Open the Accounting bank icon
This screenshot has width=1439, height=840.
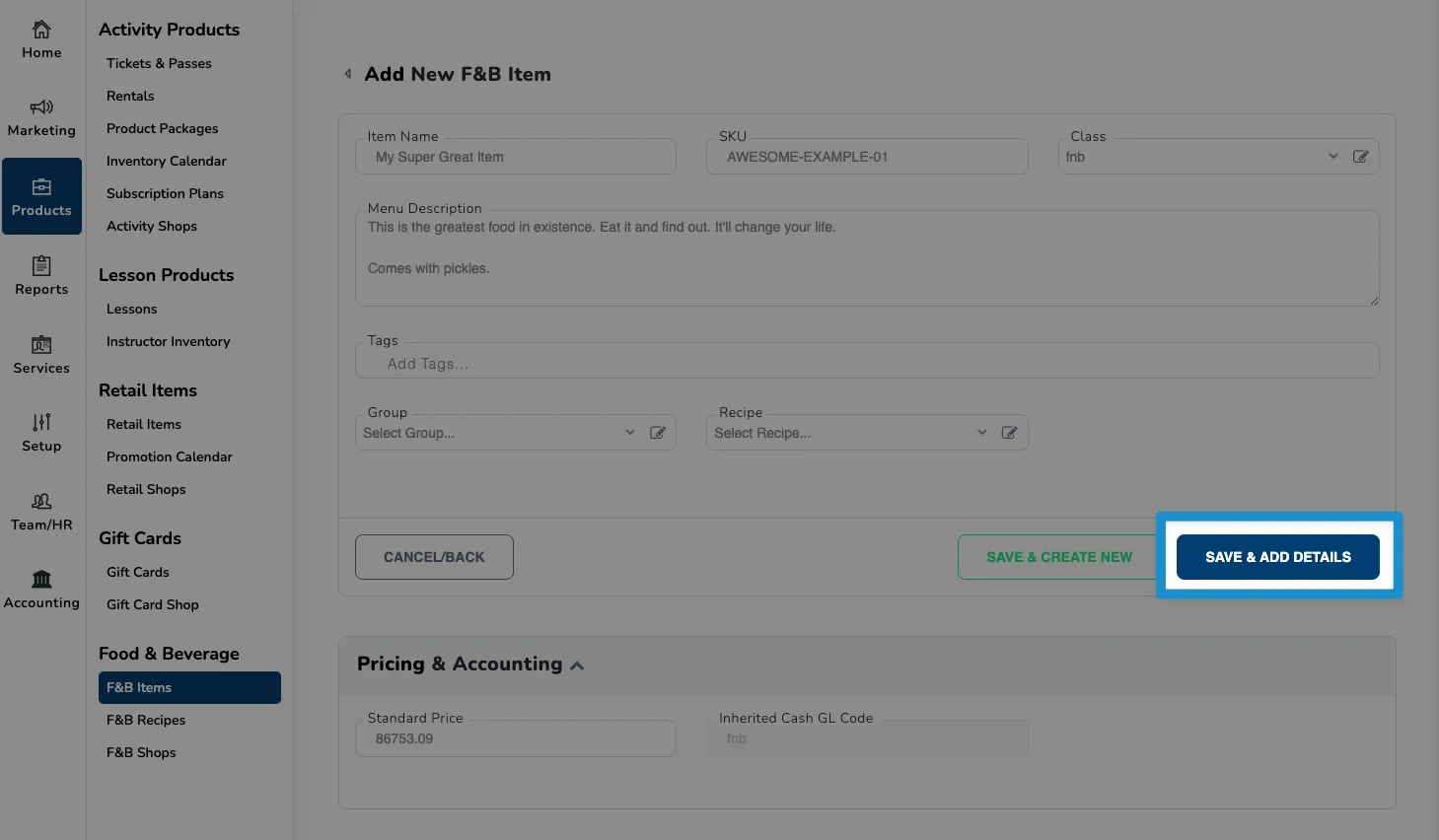click(41, 579)
